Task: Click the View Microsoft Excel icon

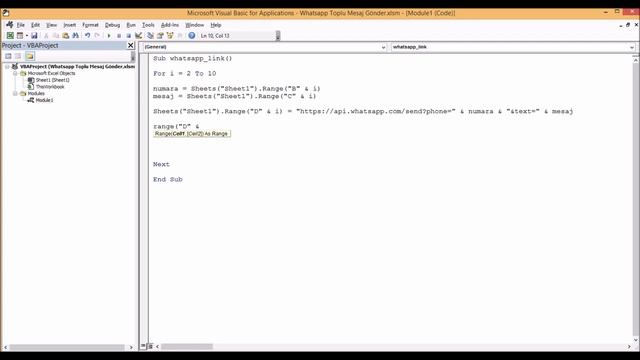Action: point(10,36)
